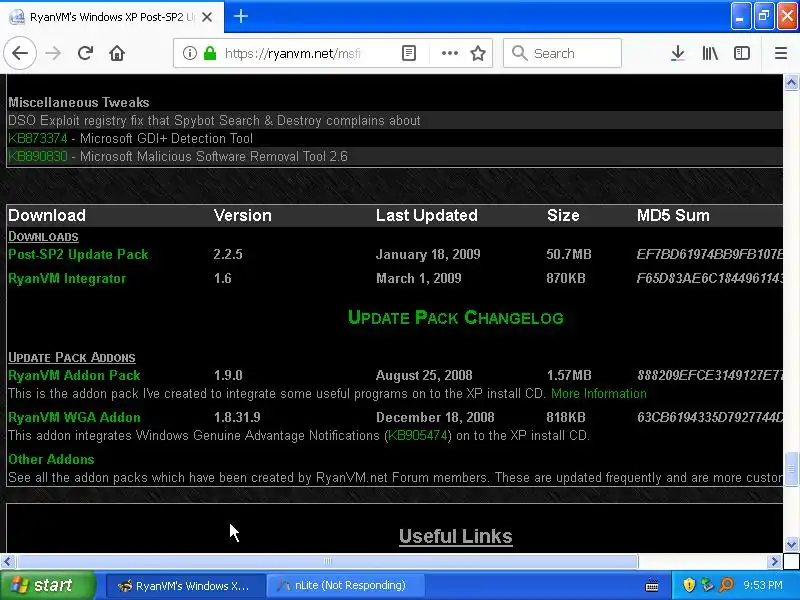Click the vertical scrollbar down arrow
The width and height of the screenshot is (800, 600).
[x=791, y=544]
